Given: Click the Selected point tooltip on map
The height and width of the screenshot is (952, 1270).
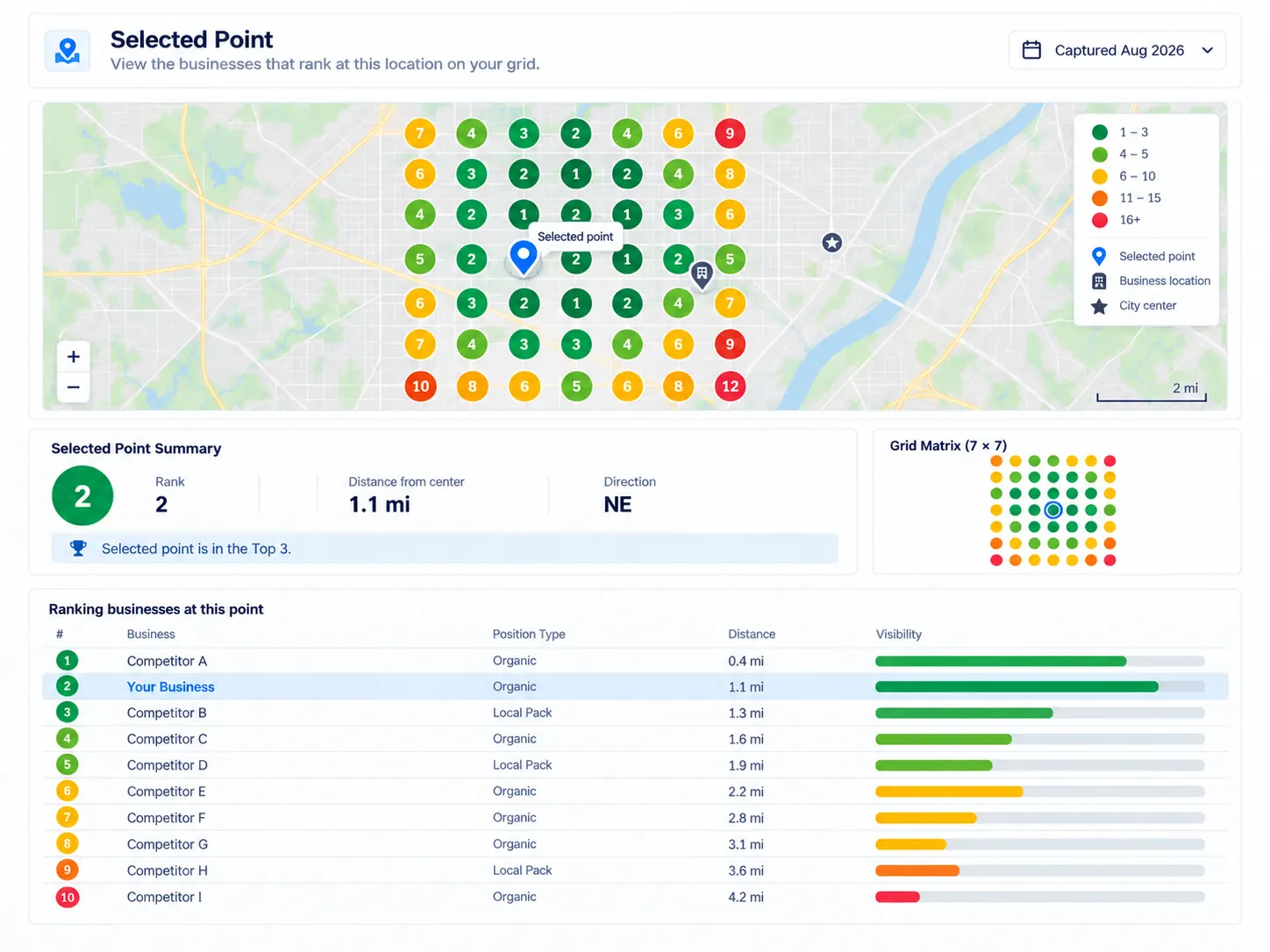Looking at the screenshot, I should (x=575, y=237).
